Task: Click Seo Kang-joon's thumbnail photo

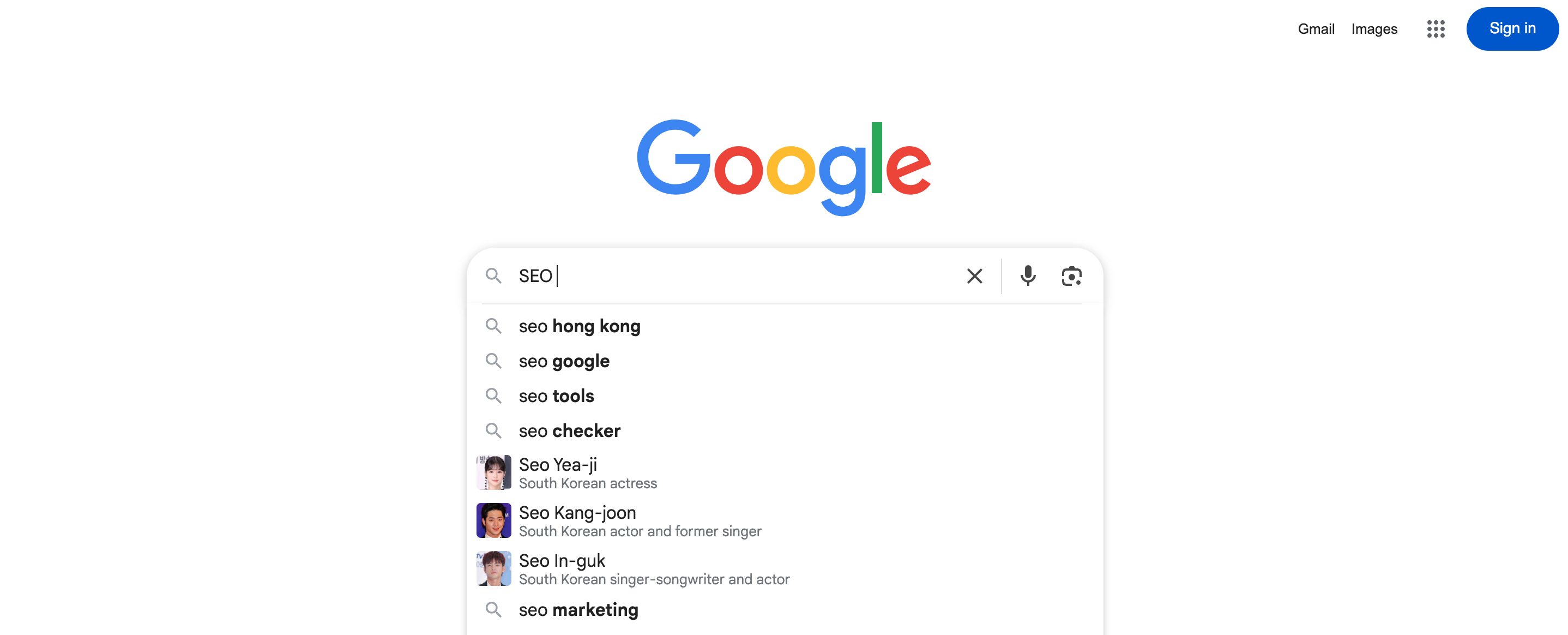Action: (493, 520)
